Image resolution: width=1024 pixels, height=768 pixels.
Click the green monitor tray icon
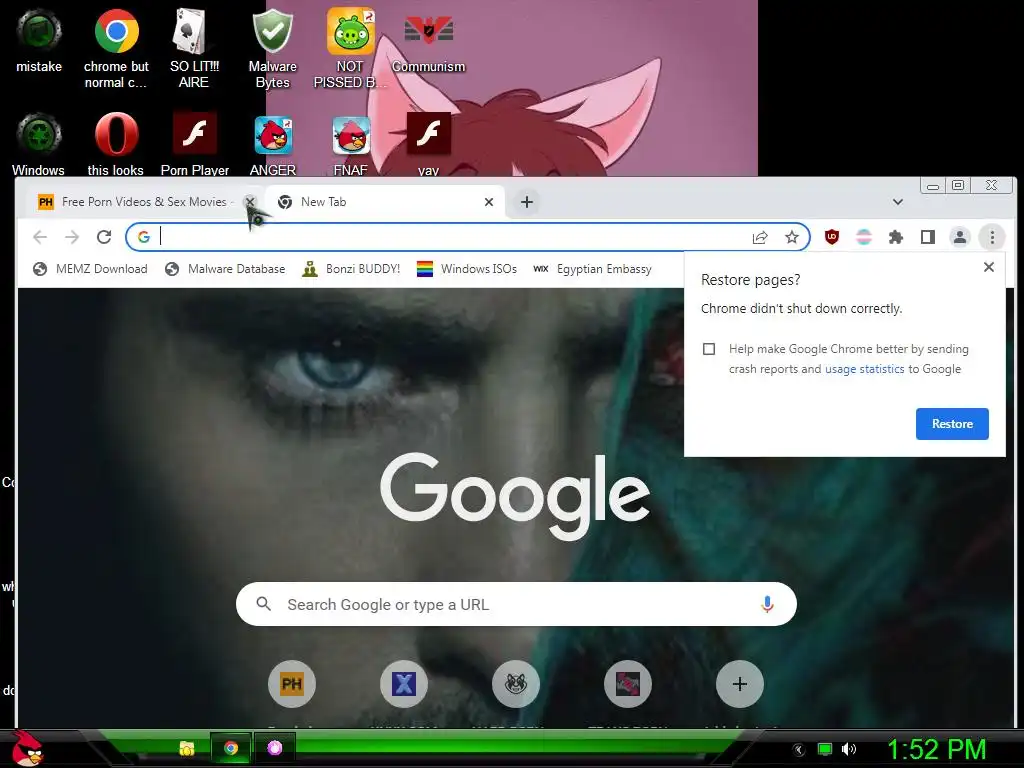tap(825, 749)
